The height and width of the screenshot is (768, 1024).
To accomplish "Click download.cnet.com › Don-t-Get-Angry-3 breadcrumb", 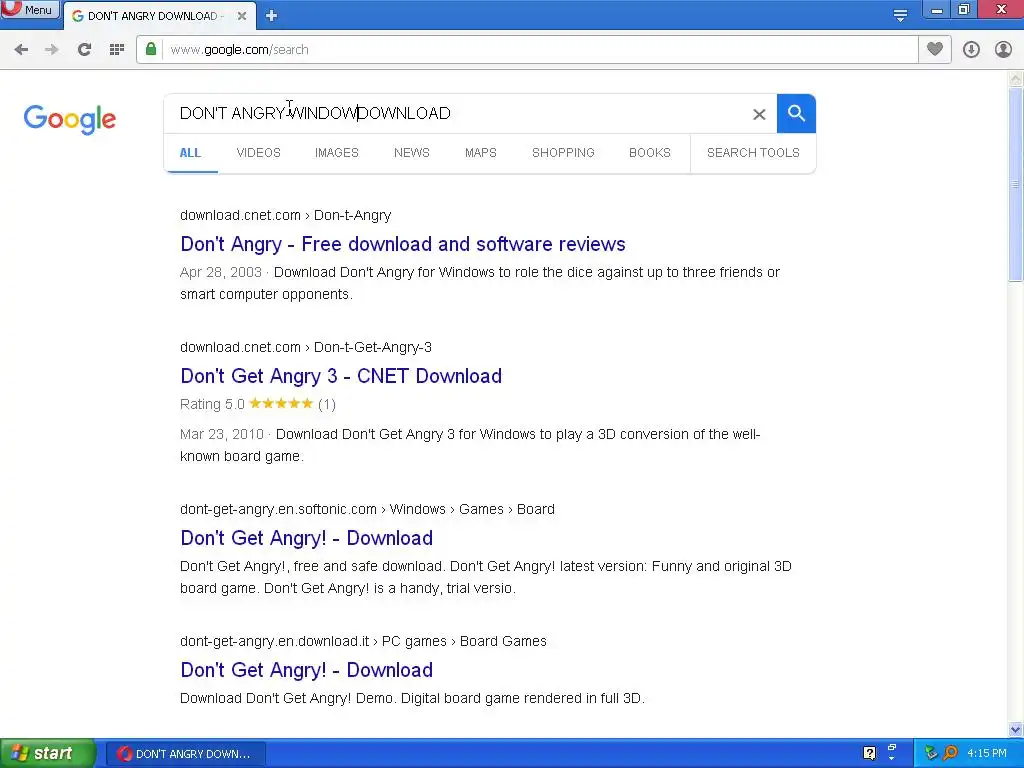I will [x=306, y=347].
